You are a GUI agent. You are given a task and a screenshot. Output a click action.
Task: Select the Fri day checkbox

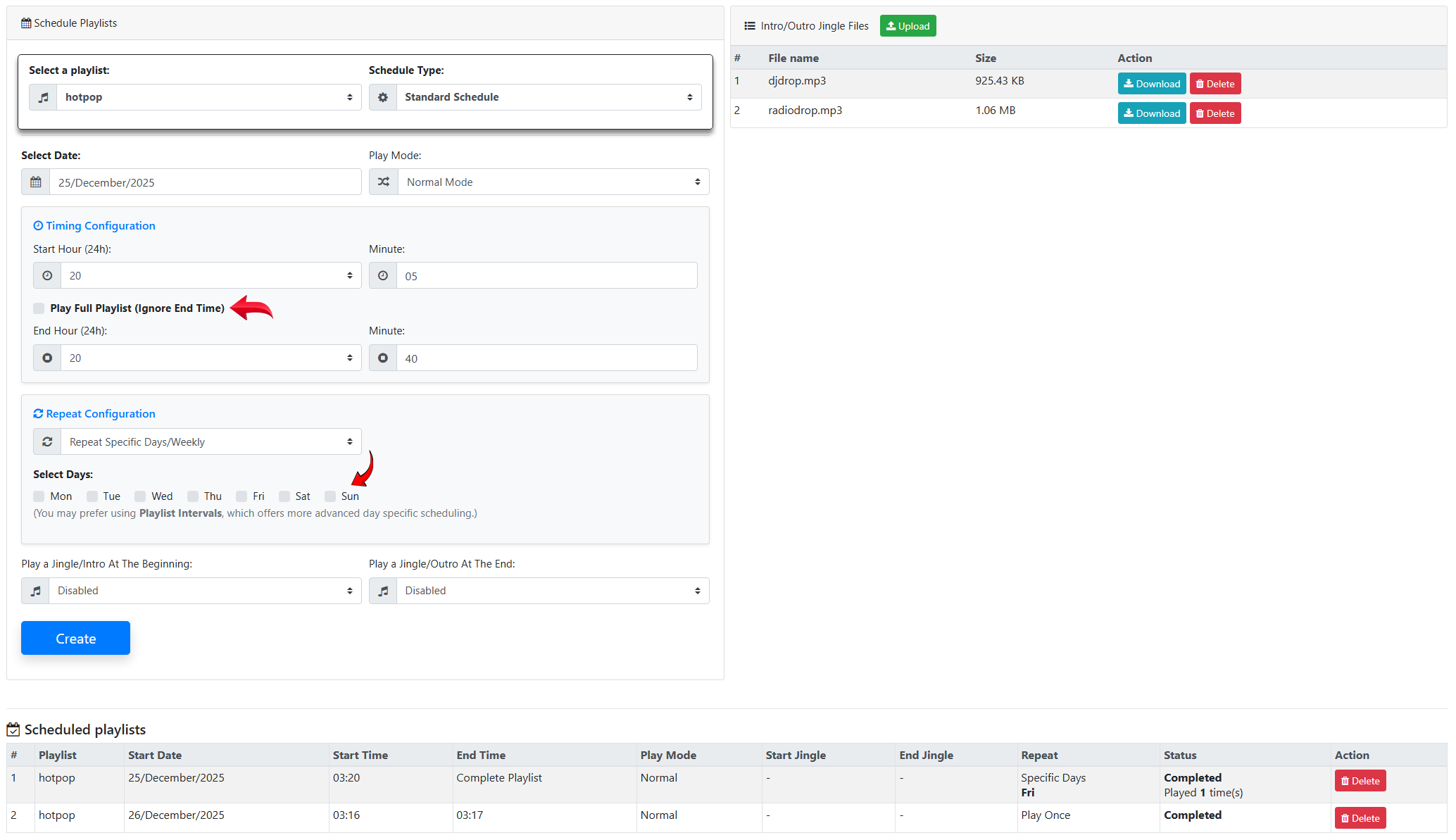point(241,496)
